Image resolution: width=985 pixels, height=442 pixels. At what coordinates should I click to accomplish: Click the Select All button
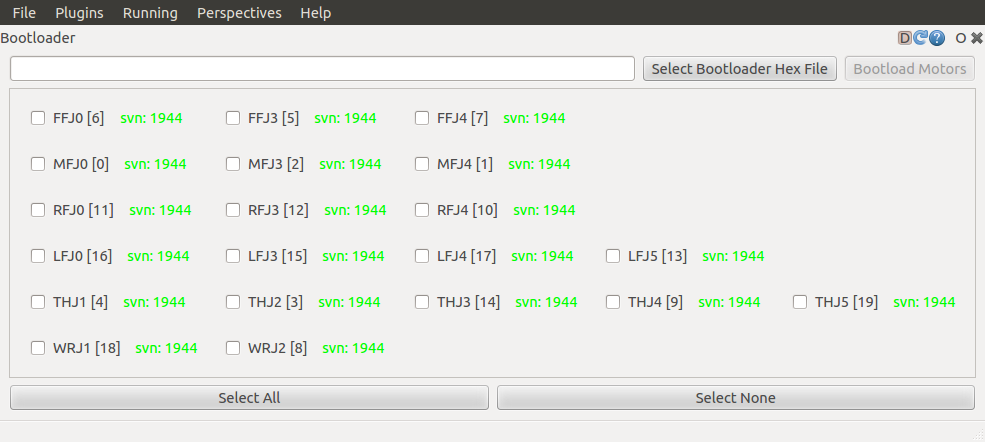click(x=249, y=397)
